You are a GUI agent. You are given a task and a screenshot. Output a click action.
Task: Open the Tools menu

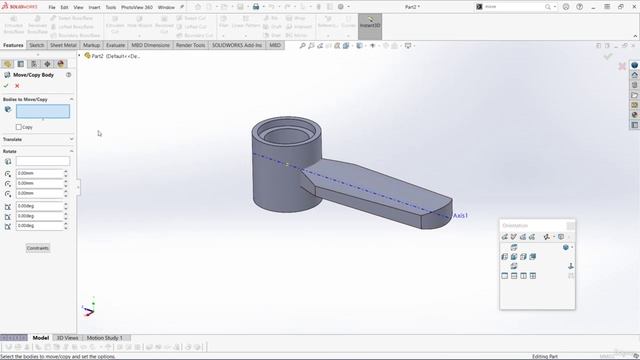pyautogui.click(x=111, y=7)
